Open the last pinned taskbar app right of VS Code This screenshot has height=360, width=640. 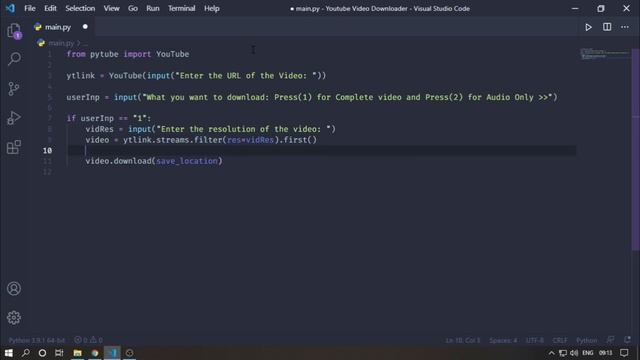pyautogui.click(x=129, y=353)
